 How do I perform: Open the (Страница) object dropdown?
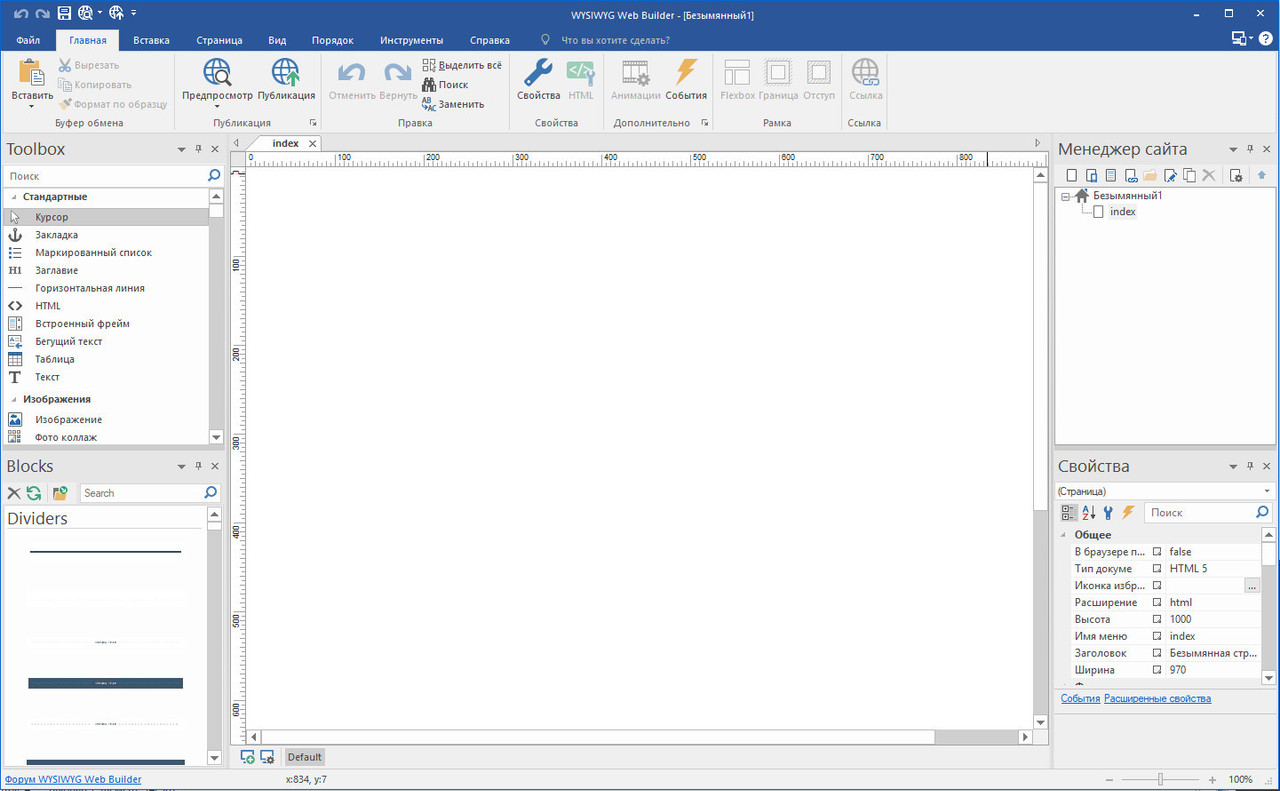click(x=1267, y=491)
